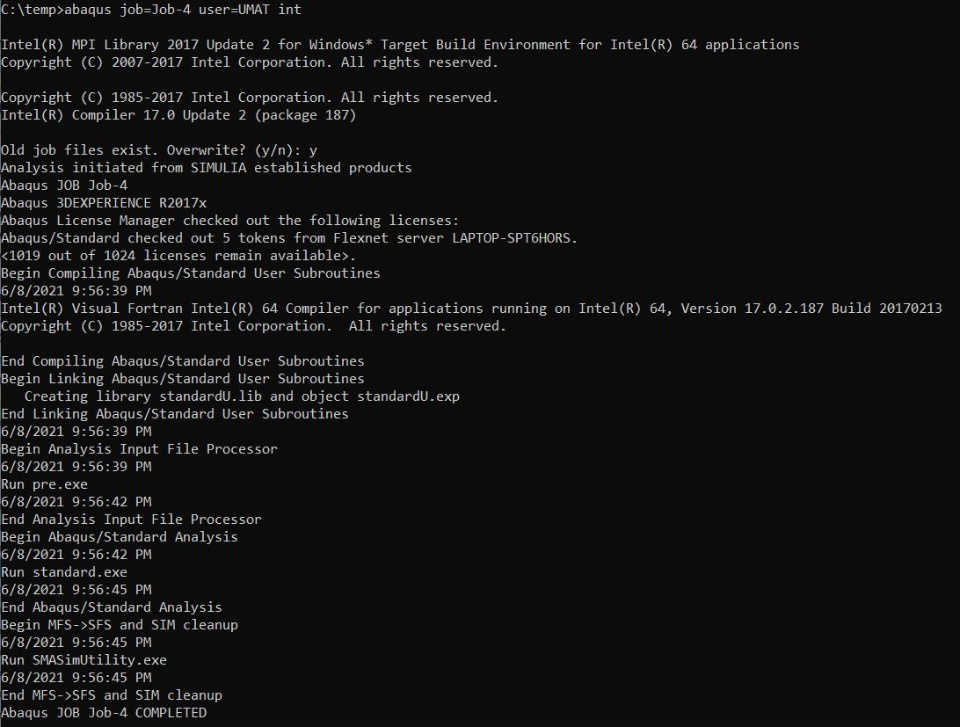Click the 'Abaqus License Manager checked out' line
The height and width of the screenshot is (727, 960).
coord(230,220)
